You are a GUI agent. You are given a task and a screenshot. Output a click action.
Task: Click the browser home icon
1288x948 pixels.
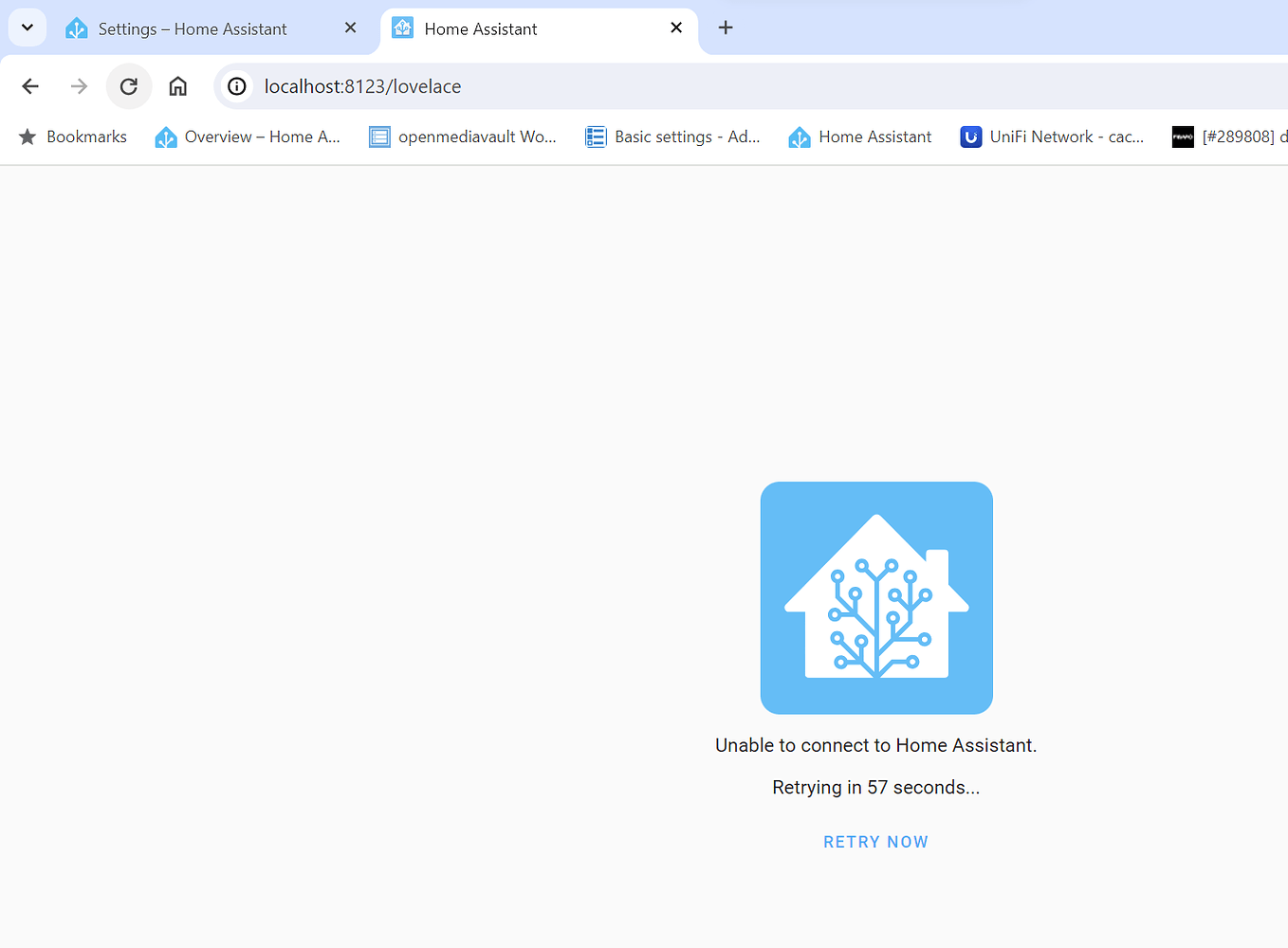pos(177,86)
